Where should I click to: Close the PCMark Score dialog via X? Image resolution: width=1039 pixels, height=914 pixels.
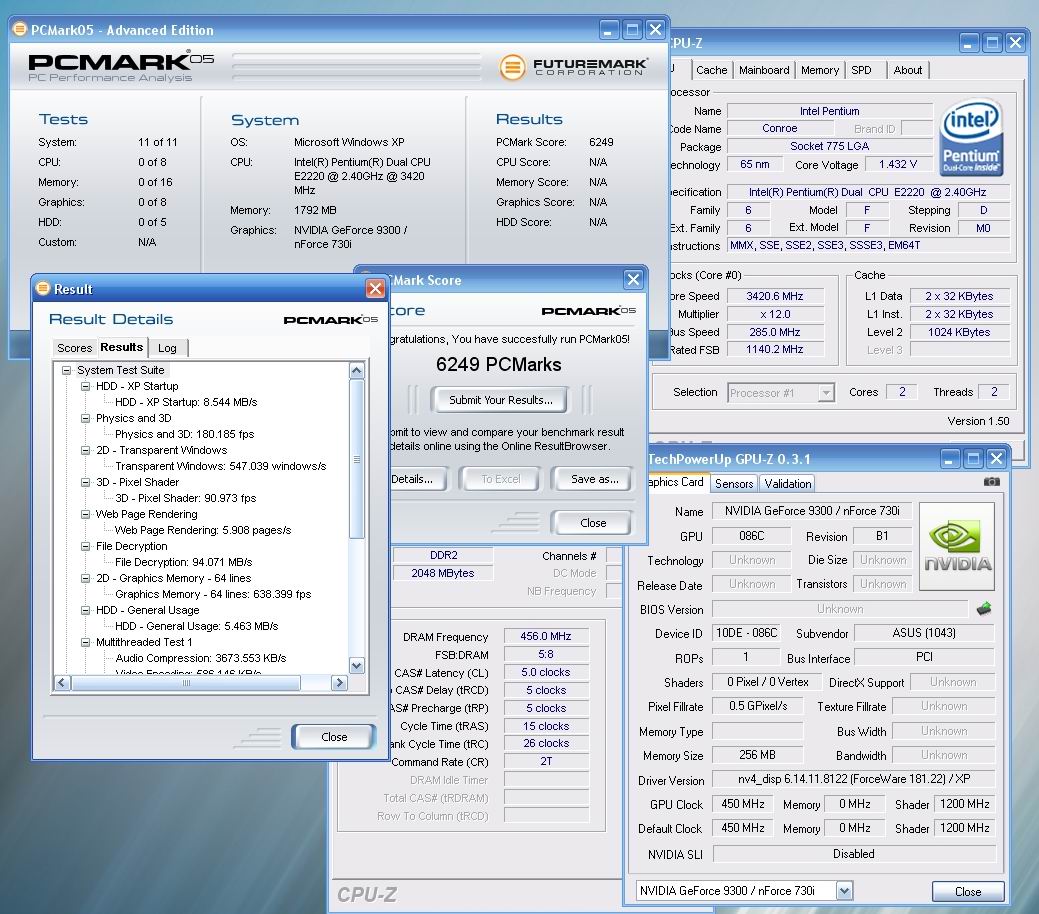pos(633,280)
